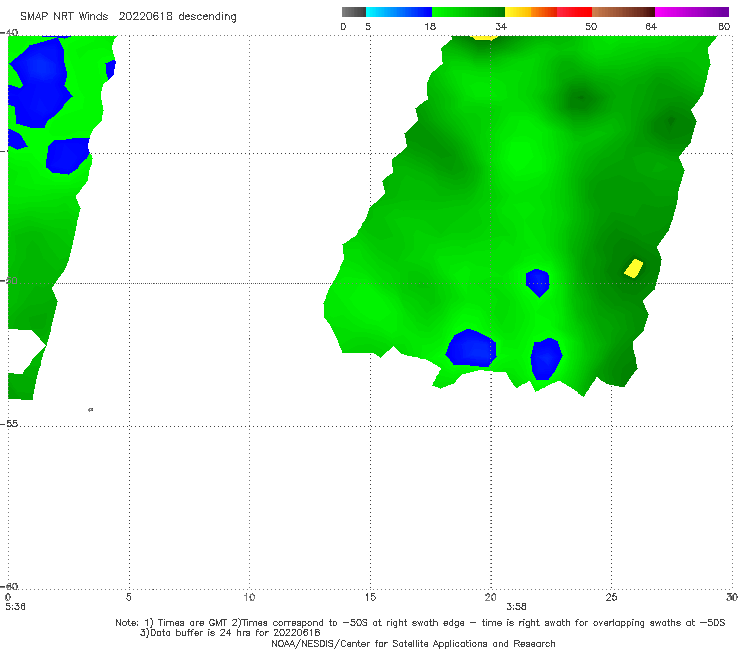Click the color bar label 18

[x=430, y=27]
